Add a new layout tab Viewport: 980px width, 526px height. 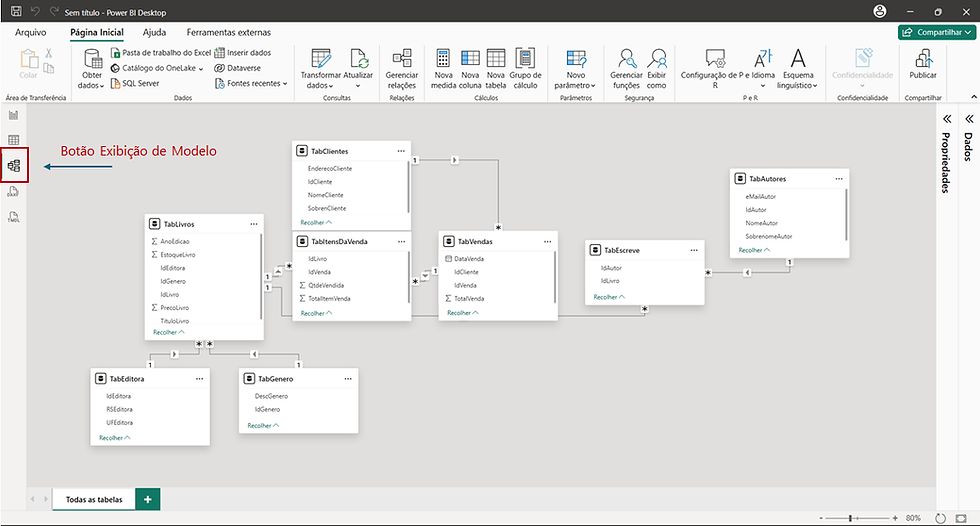click(x=148, y=499)
